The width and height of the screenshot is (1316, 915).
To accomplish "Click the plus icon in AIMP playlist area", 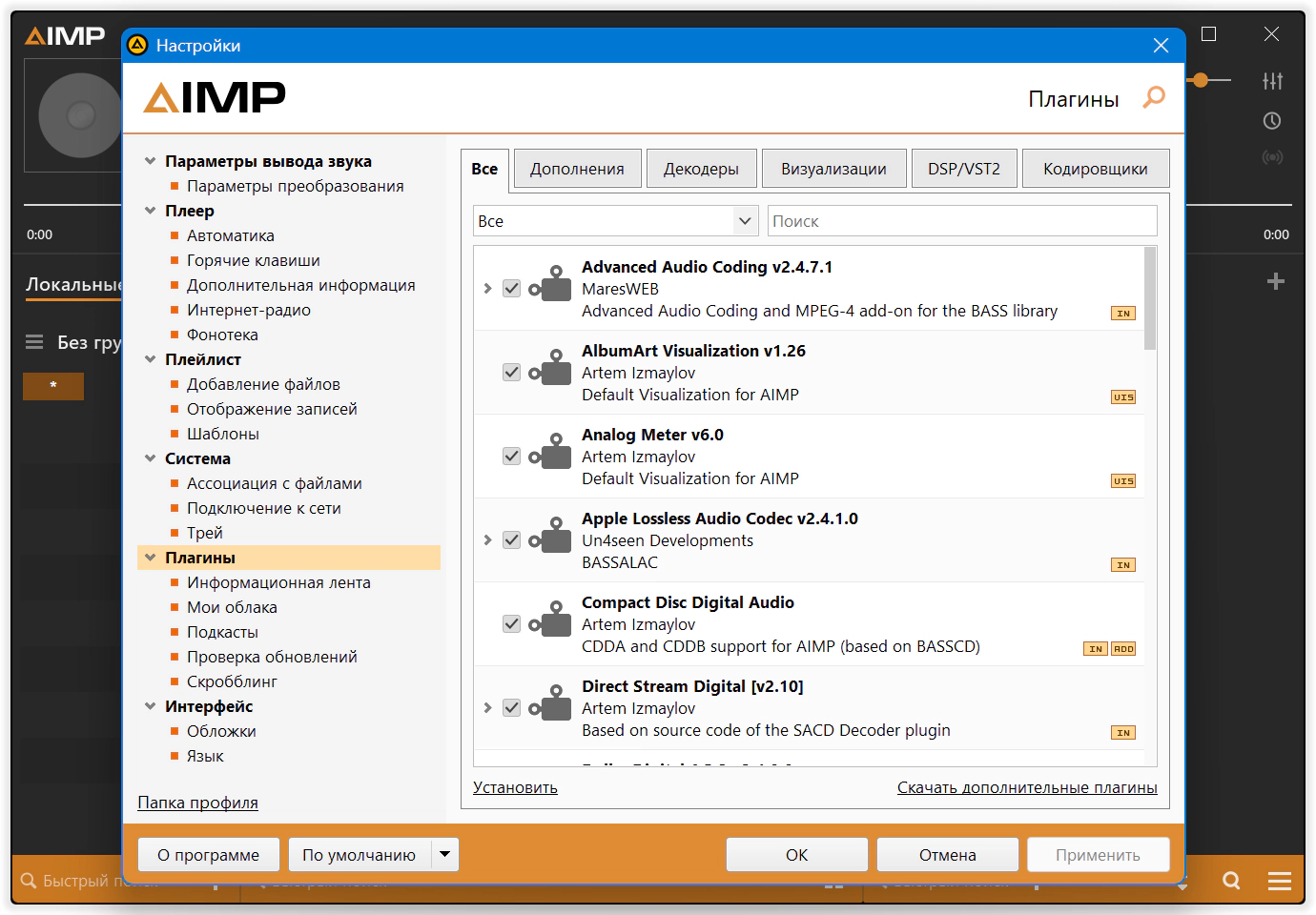I will pos(1276,281).
